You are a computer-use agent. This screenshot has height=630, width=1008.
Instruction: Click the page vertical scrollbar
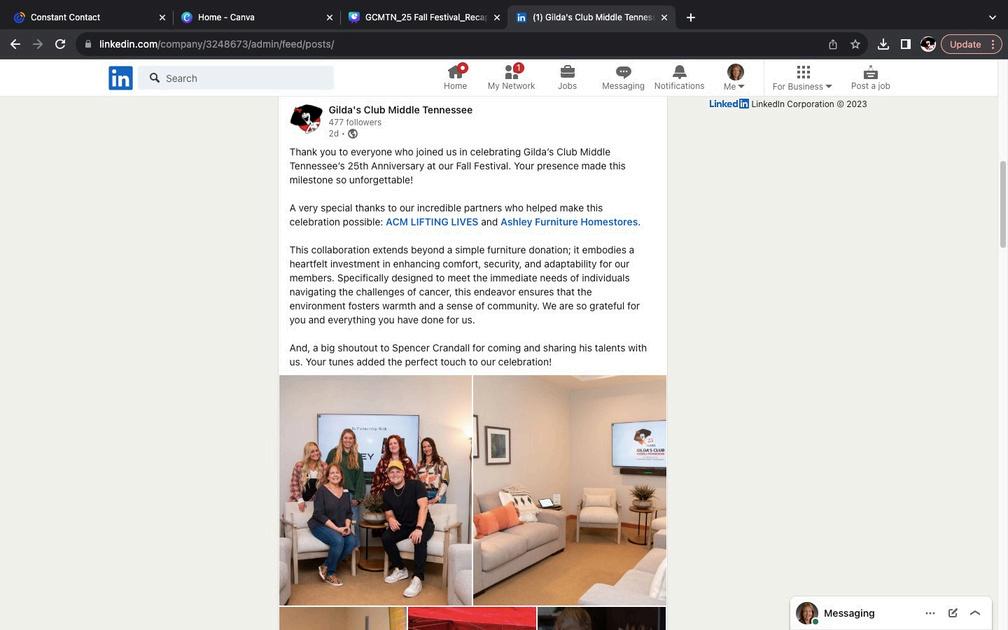tap(1002, 204)
